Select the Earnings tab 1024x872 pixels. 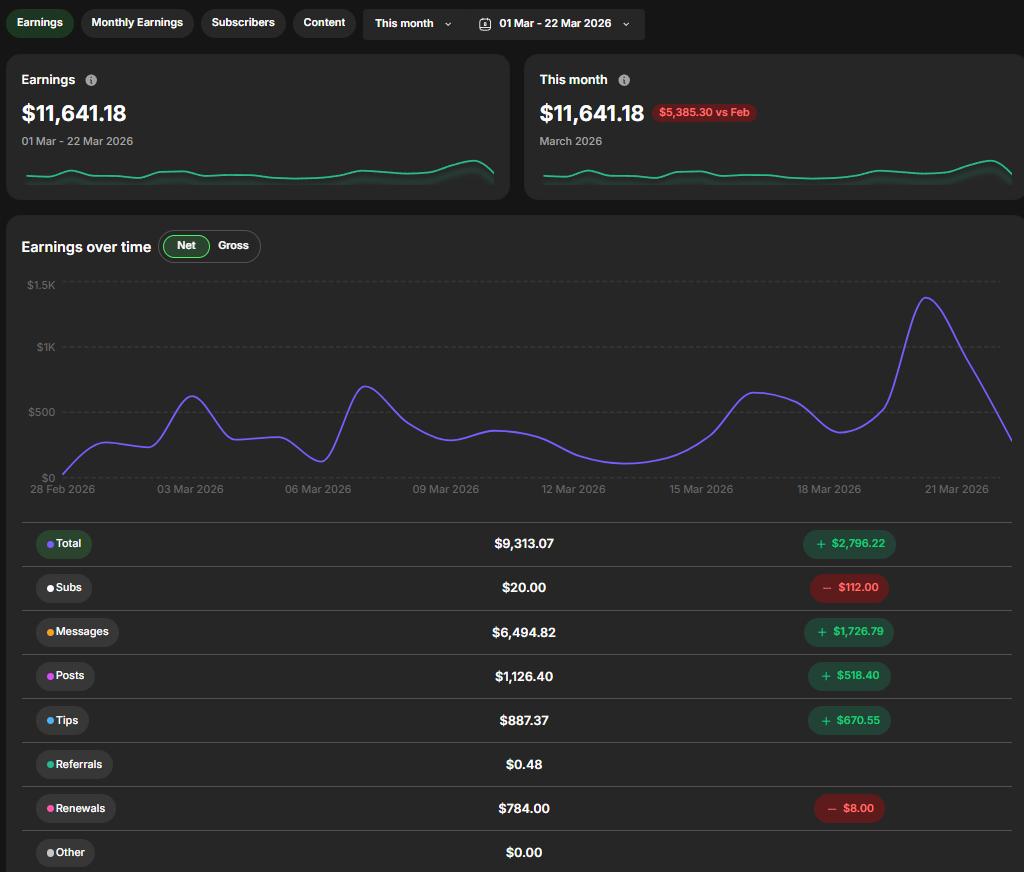(x=40, y=23)
